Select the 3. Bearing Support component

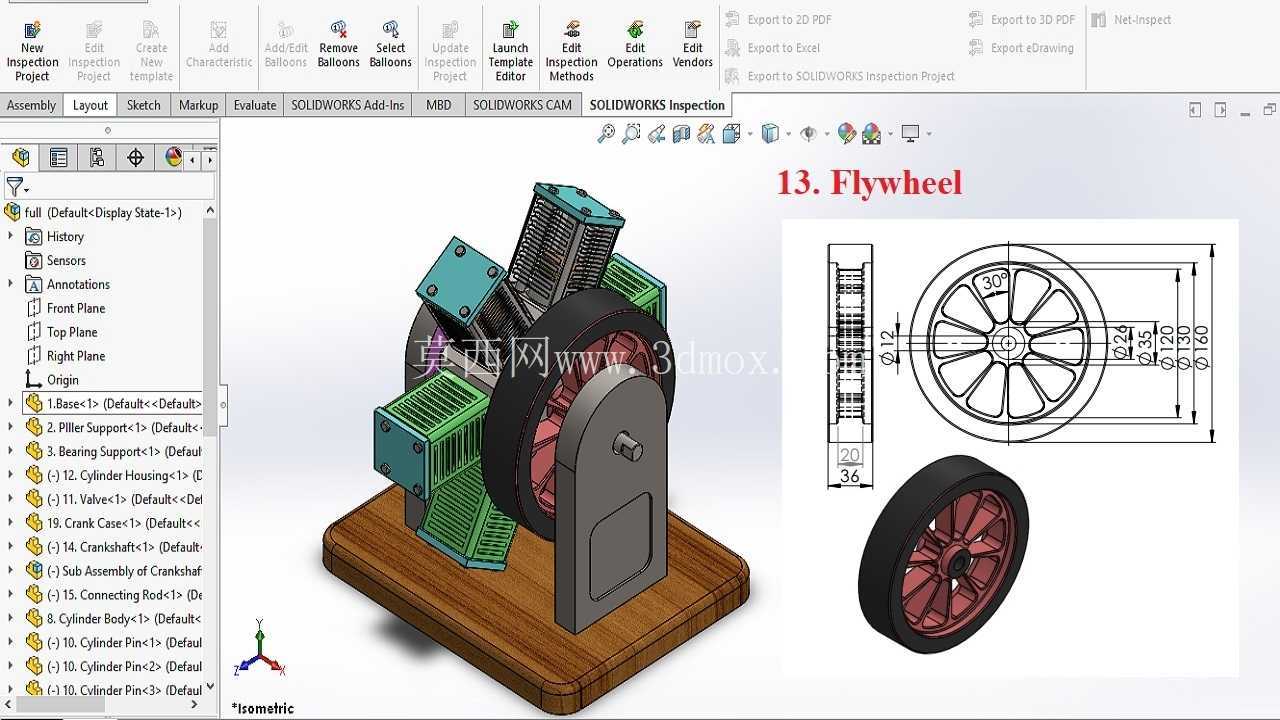pyautogui.click(x=124, y=452)
